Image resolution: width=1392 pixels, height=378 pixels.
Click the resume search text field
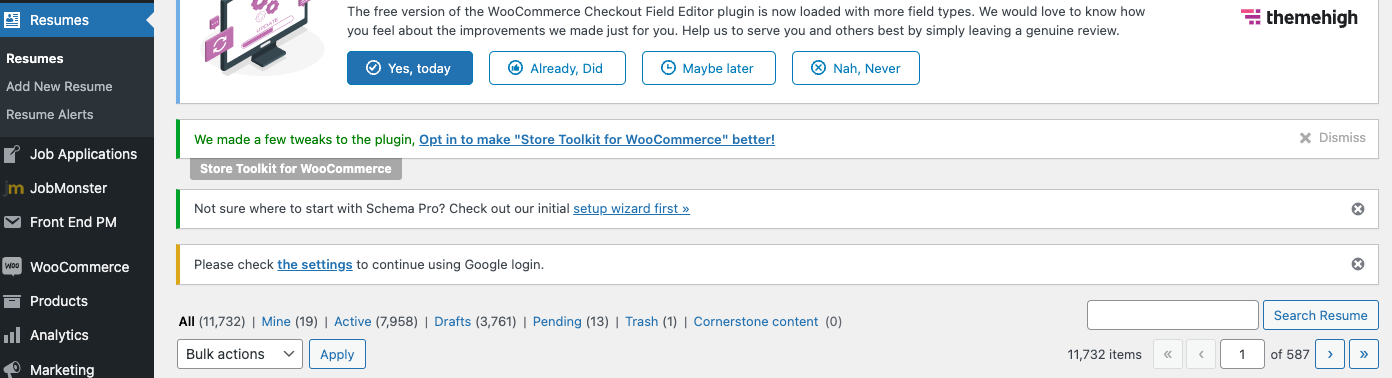pos(1173,315)
